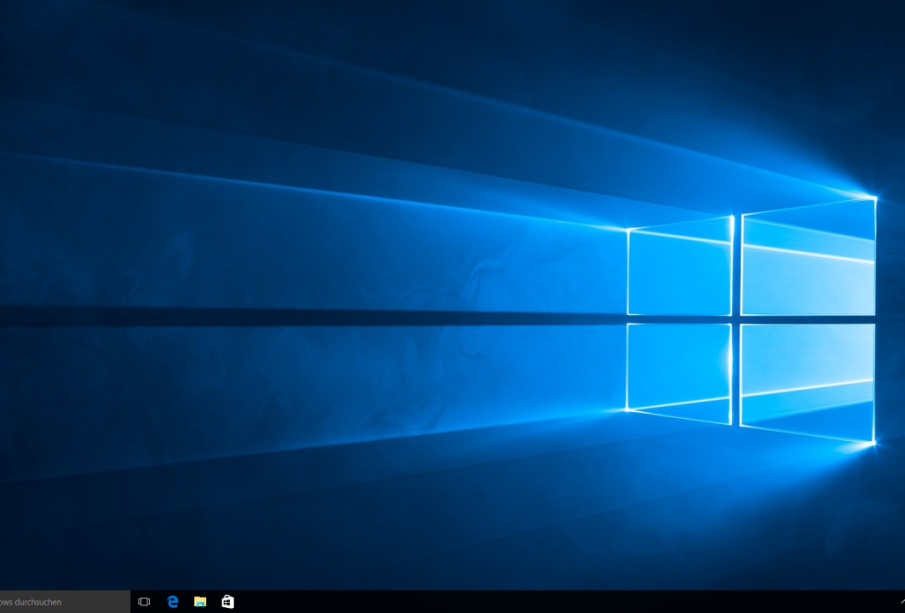Click the dark empty desktop area at top-left

click(x=80, y=60)
